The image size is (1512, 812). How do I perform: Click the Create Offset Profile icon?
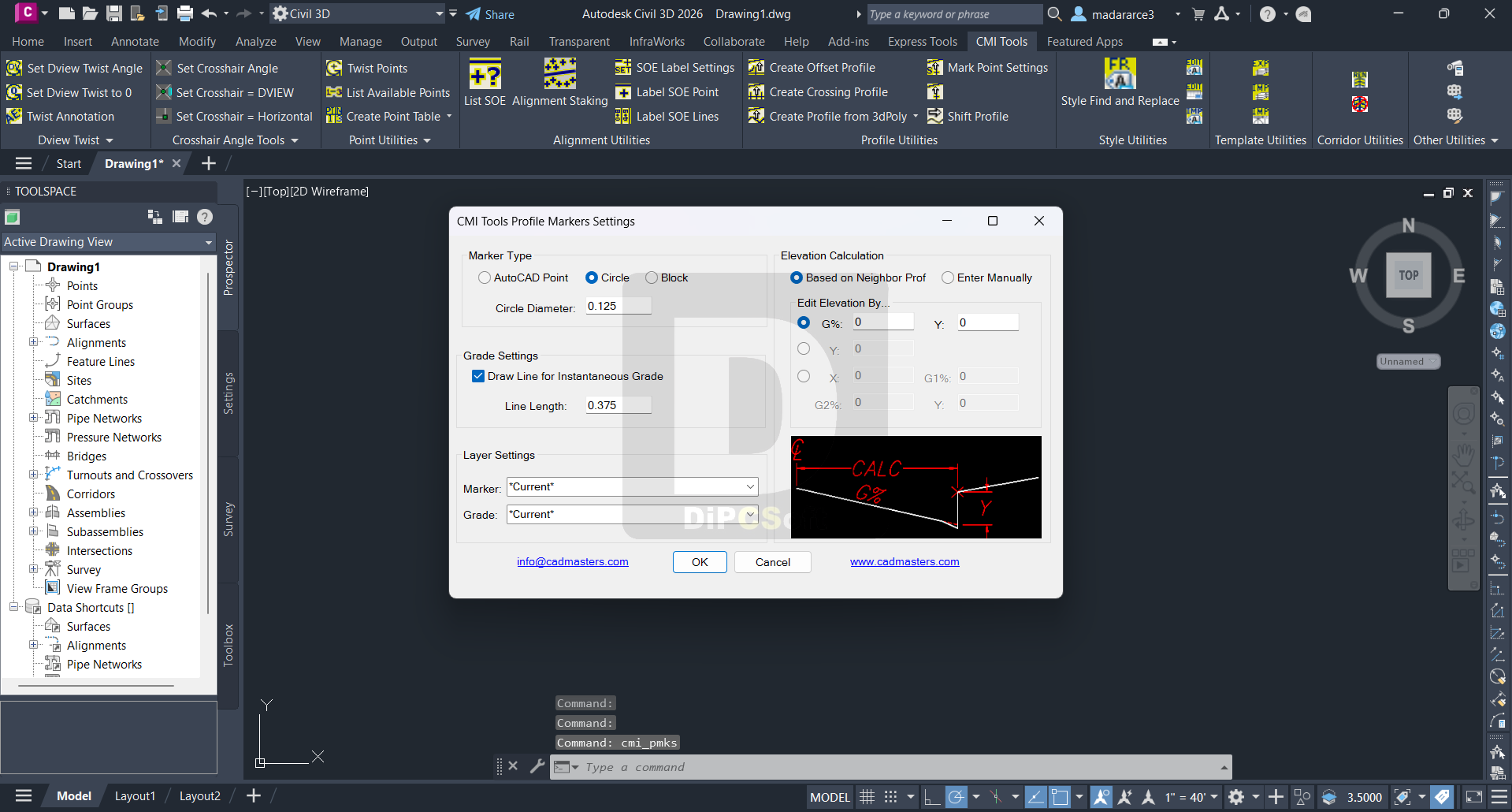pyautogui.click(x=756, y=68)
